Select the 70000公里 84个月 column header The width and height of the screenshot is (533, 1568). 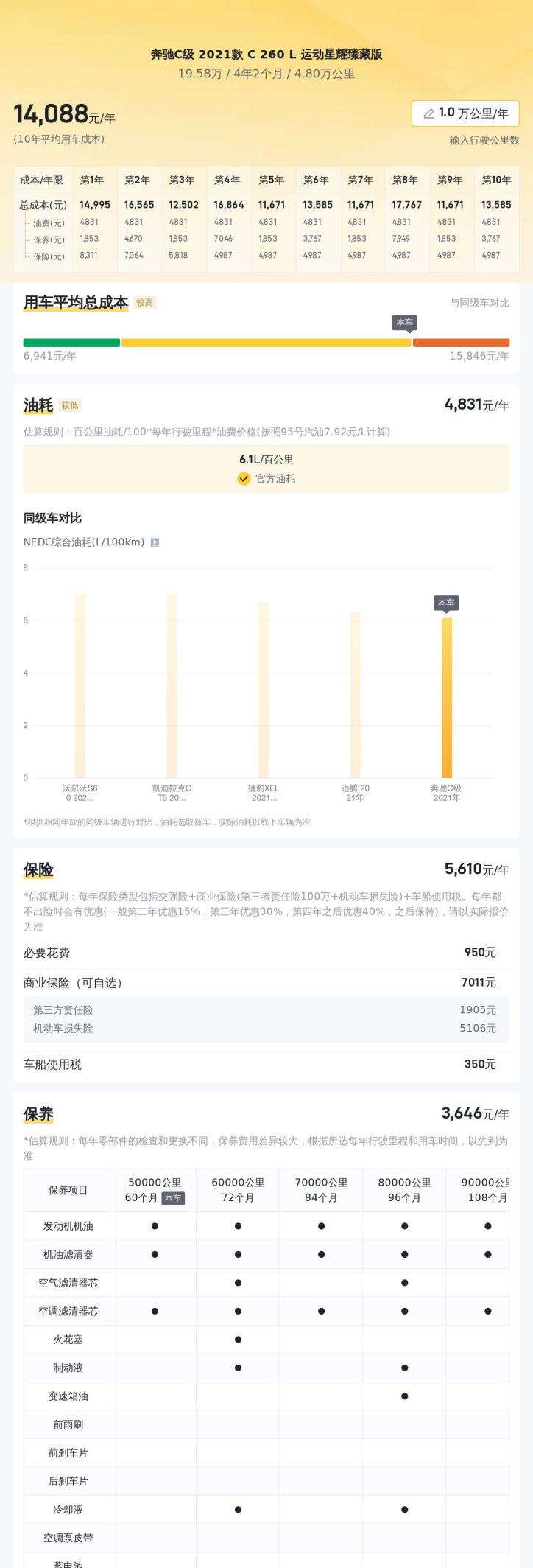point(321,1190)
